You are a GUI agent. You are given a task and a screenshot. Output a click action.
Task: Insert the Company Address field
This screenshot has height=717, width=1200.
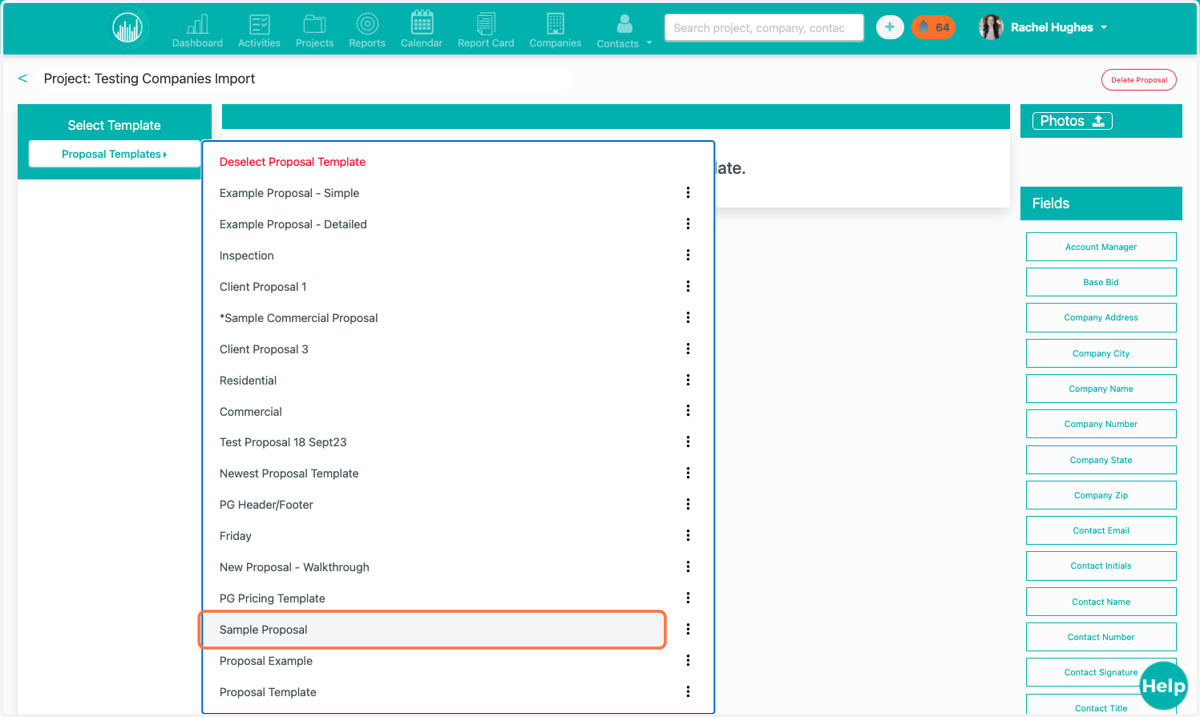(x=1101, y=318)
